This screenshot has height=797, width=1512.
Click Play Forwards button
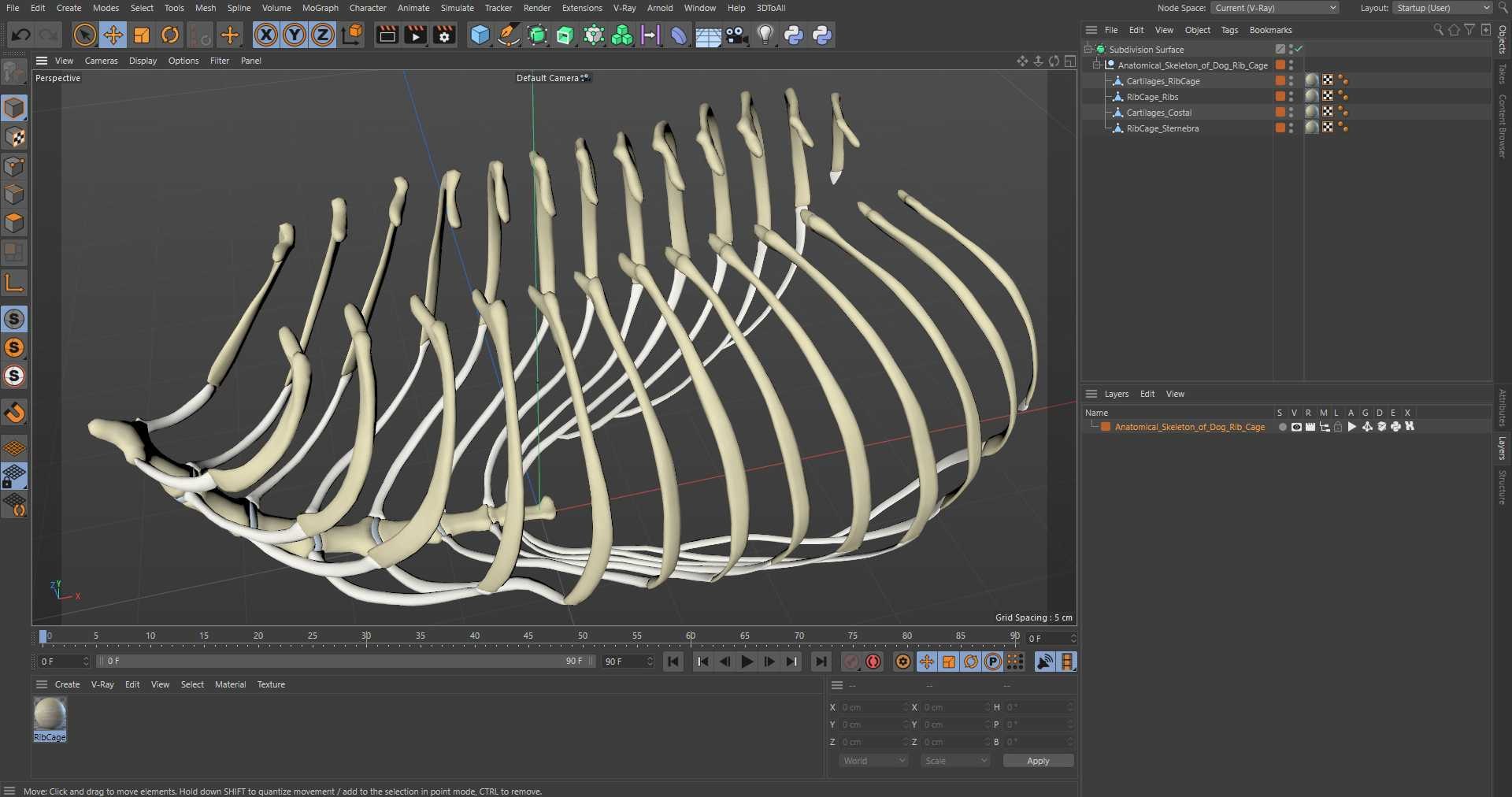pos(747,662)
